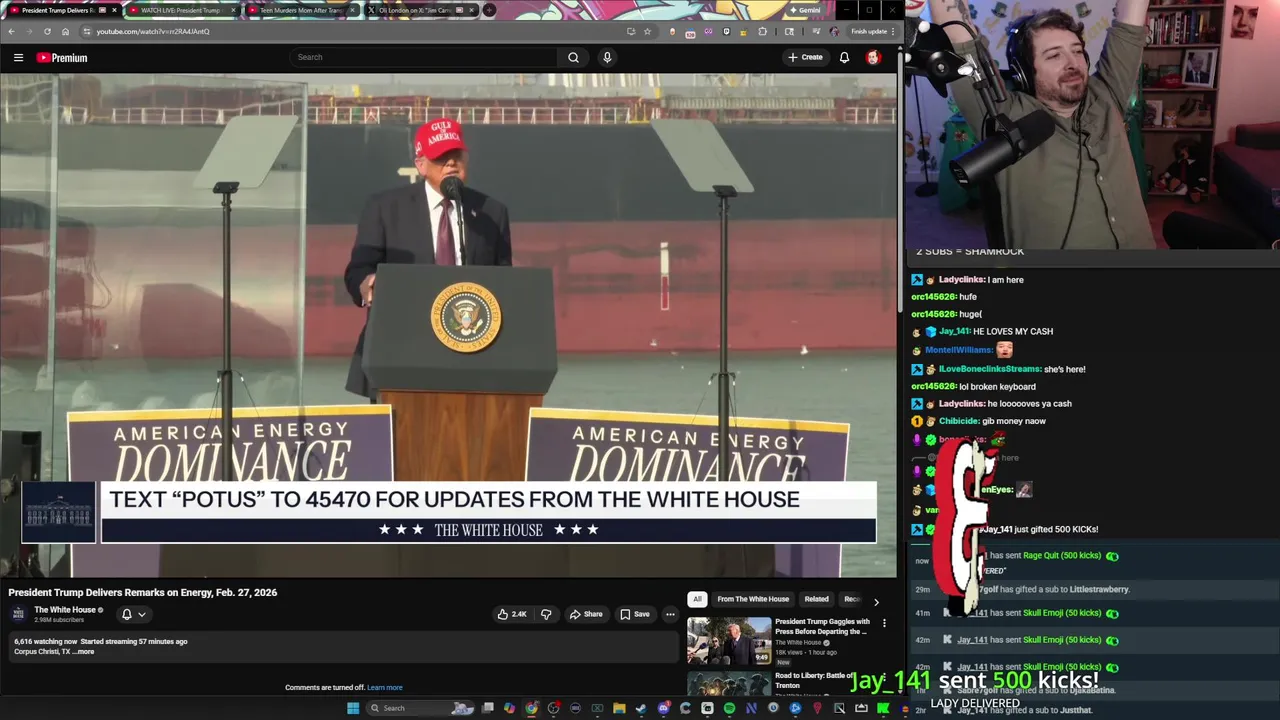The width and height of the screenshot is (1280, 720).
Task: Select the 'Related' filter chip
Action: click(816, 599)
